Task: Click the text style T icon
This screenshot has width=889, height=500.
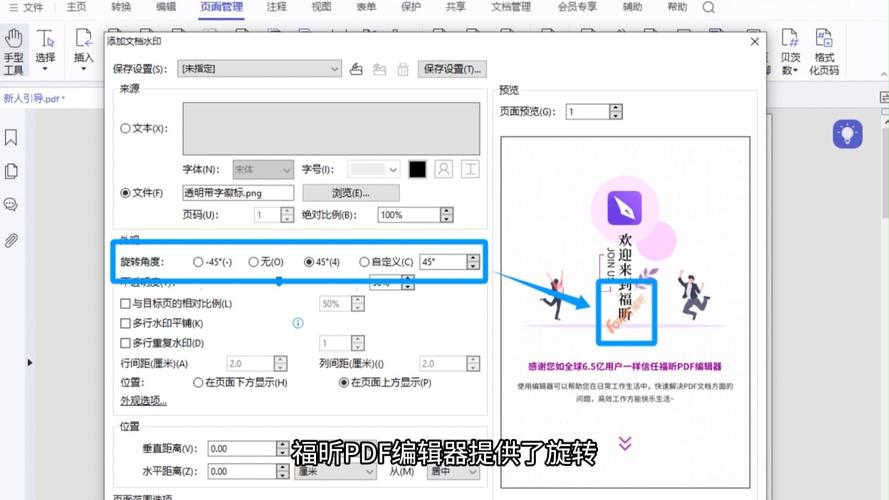Action: [470, 169]
